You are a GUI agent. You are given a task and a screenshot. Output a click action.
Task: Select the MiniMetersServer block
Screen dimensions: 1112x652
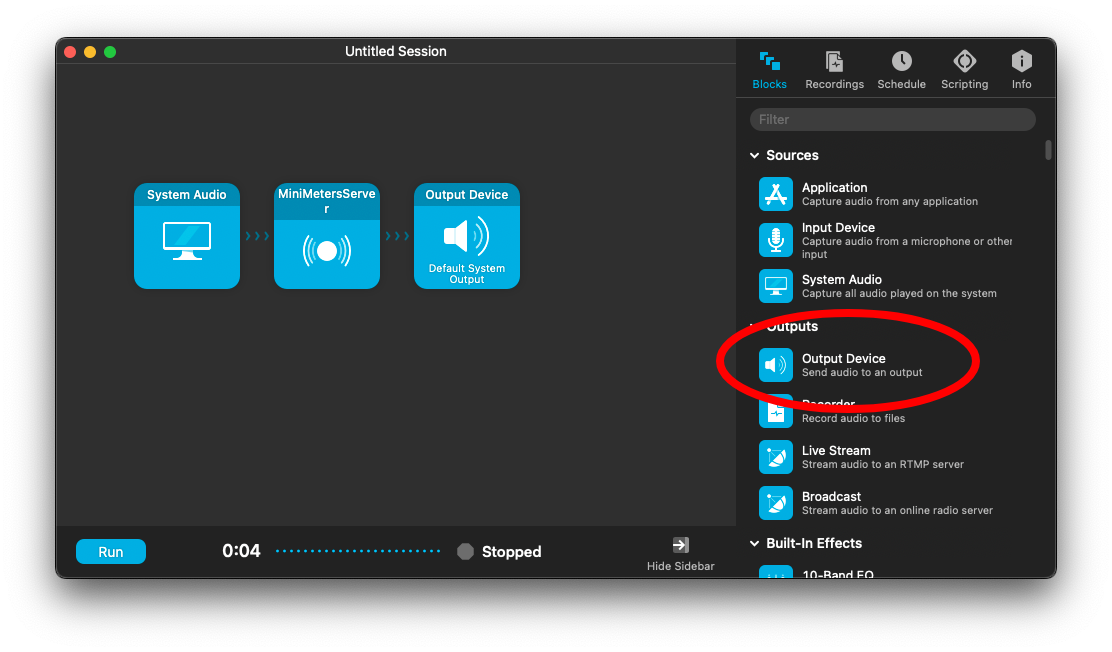click(327, 236)
